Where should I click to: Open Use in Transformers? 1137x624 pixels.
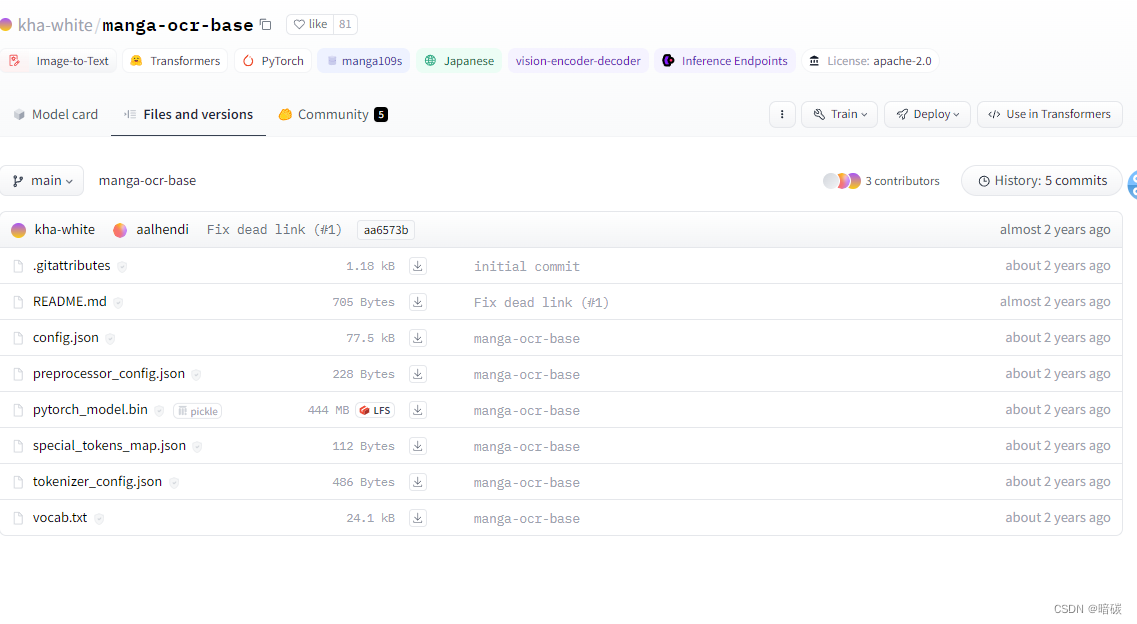(1049, 115)
